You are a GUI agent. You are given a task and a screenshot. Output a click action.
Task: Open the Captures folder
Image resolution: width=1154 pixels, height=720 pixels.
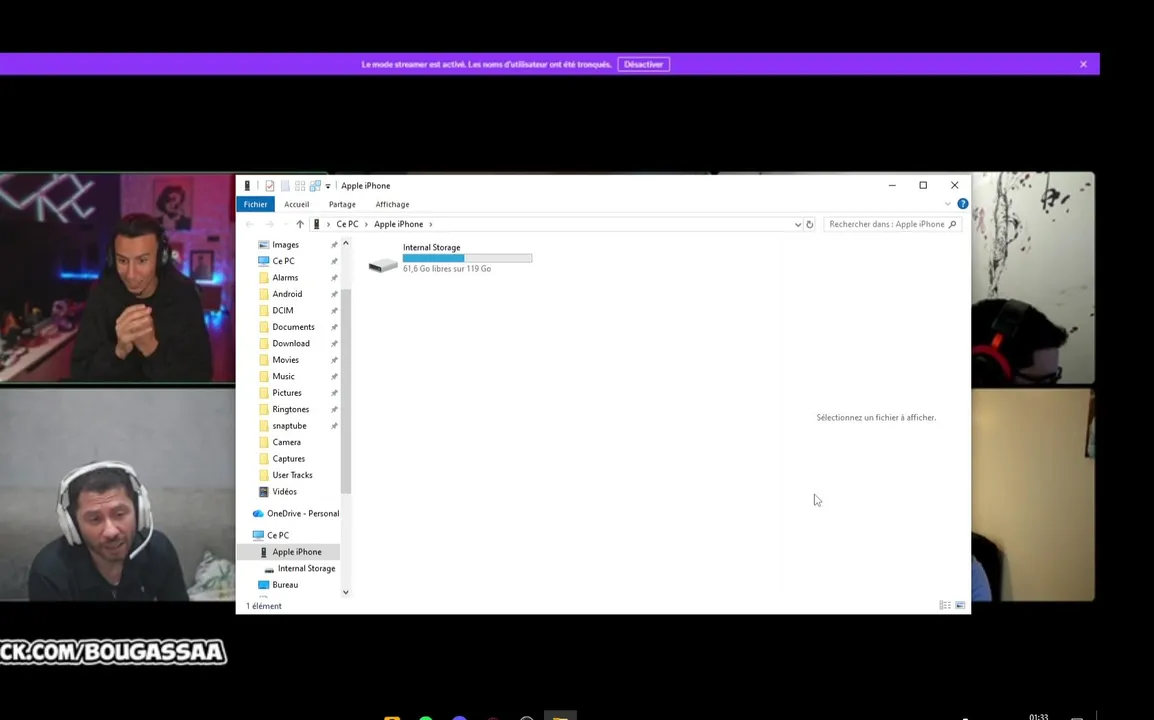click(x=288, y=459)
